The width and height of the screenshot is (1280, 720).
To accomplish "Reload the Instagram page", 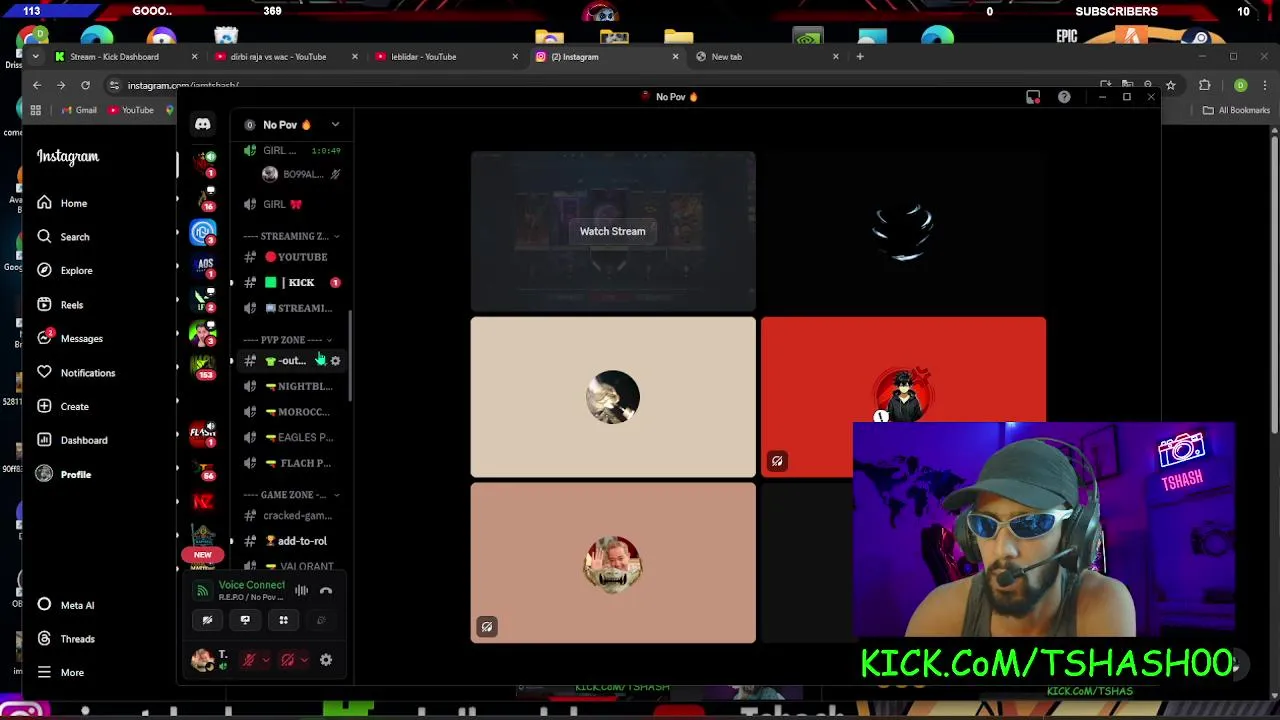I will pyautogui.click(x=85, y=85).
